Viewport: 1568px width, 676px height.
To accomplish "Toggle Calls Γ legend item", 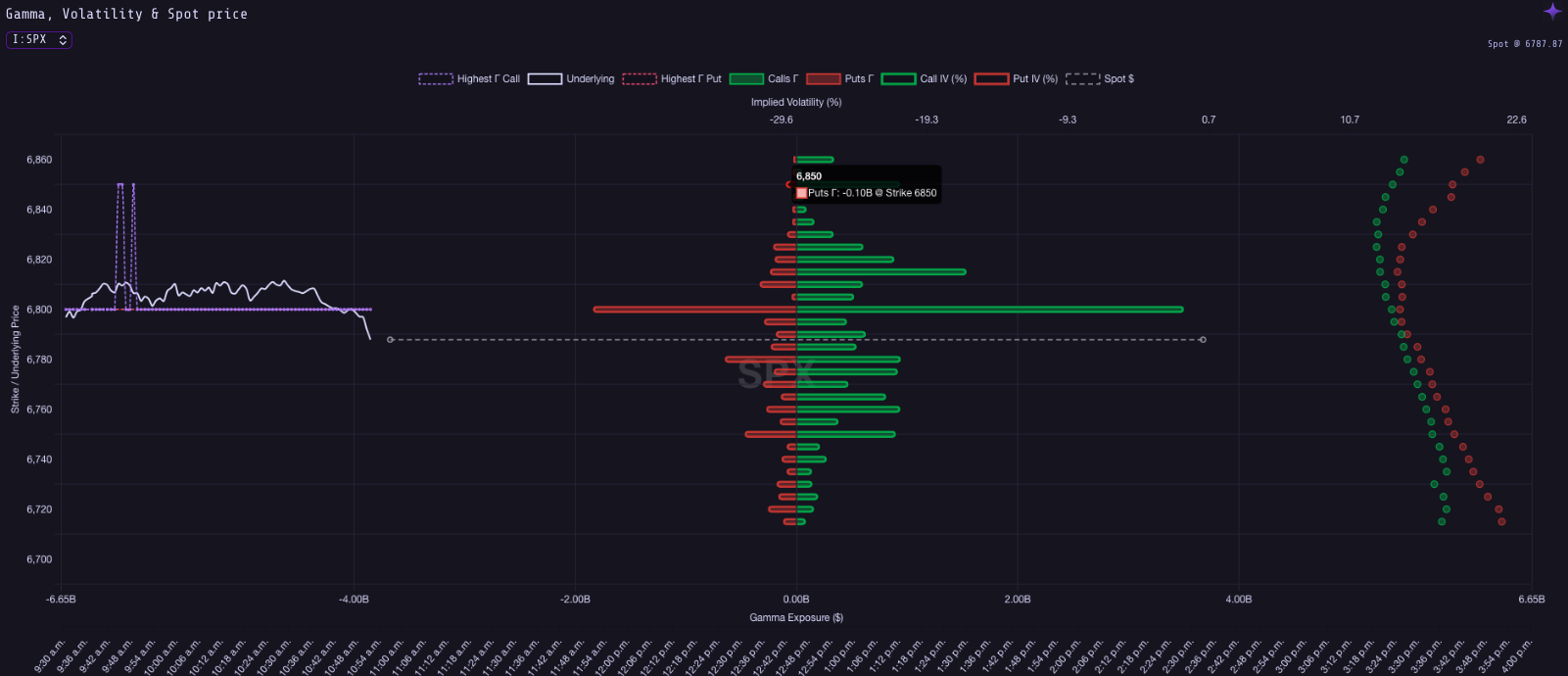I will click(x=764, y=79).
